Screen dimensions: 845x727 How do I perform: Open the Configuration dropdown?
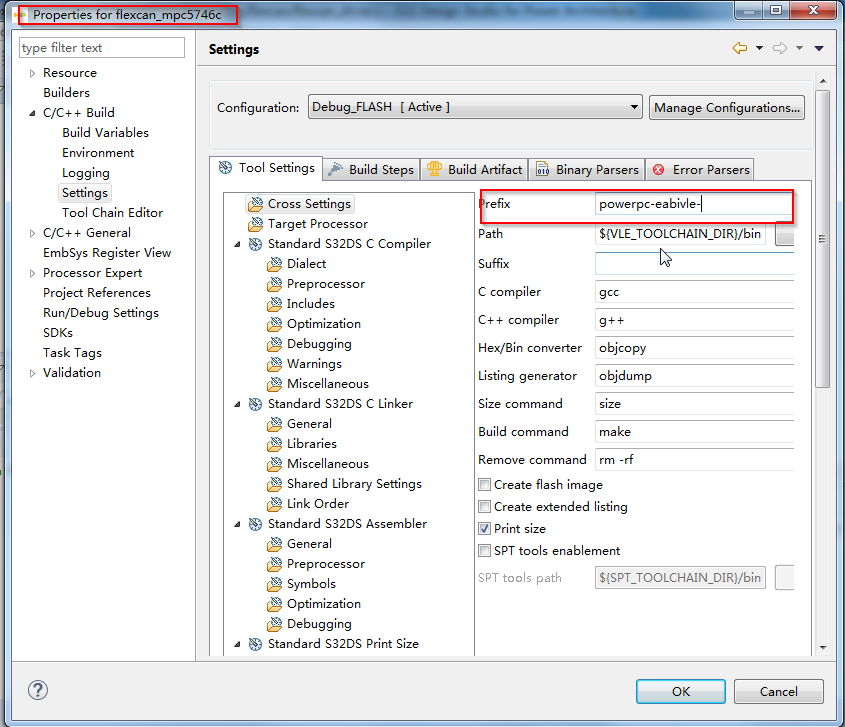(475, 107)
